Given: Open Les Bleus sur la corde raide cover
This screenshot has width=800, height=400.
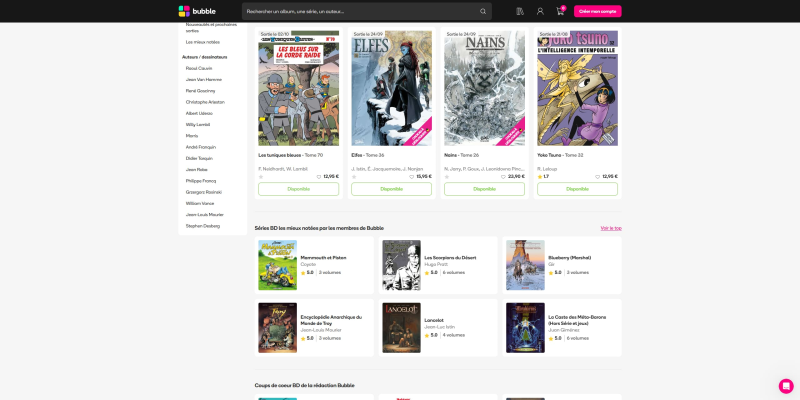Looking at the screenshot, I should [298, 88].
